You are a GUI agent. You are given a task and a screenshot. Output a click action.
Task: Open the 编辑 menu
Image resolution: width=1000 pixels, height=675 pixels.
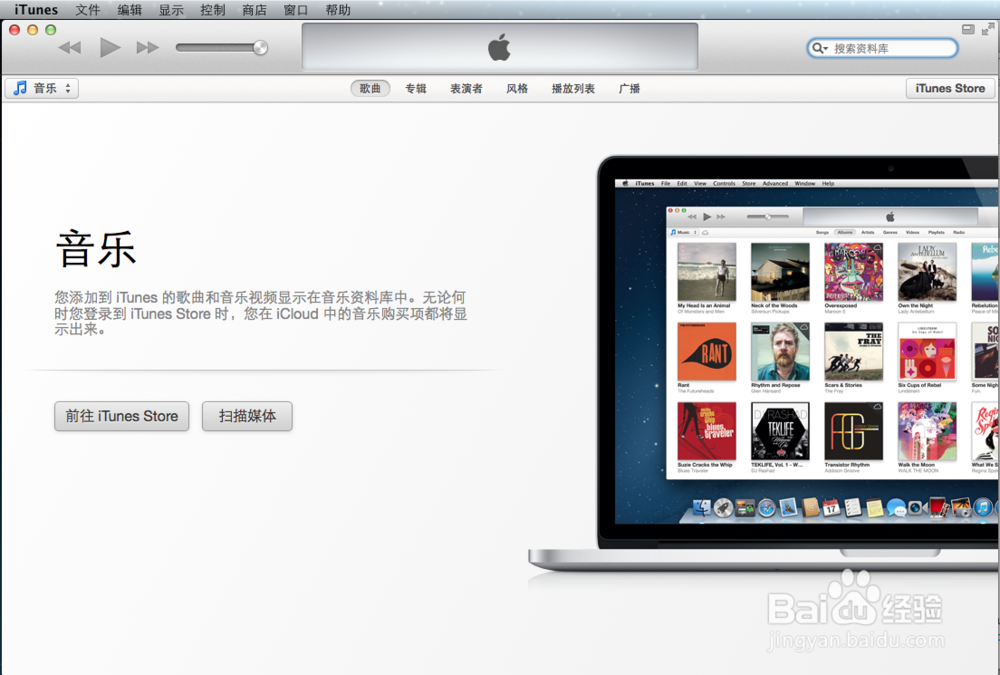[x=129, y=10]
